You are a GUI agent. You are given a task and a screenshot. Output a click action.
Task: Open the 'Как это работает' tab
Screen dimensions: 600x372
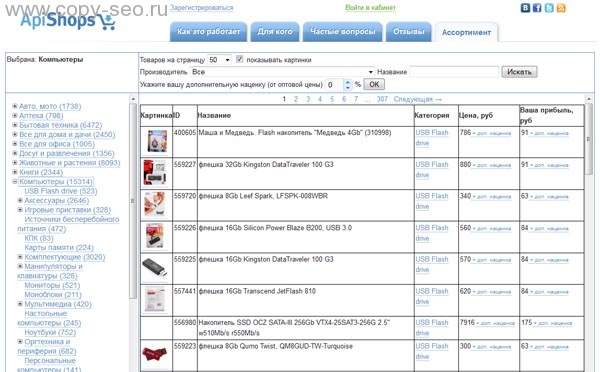point(209,31)
